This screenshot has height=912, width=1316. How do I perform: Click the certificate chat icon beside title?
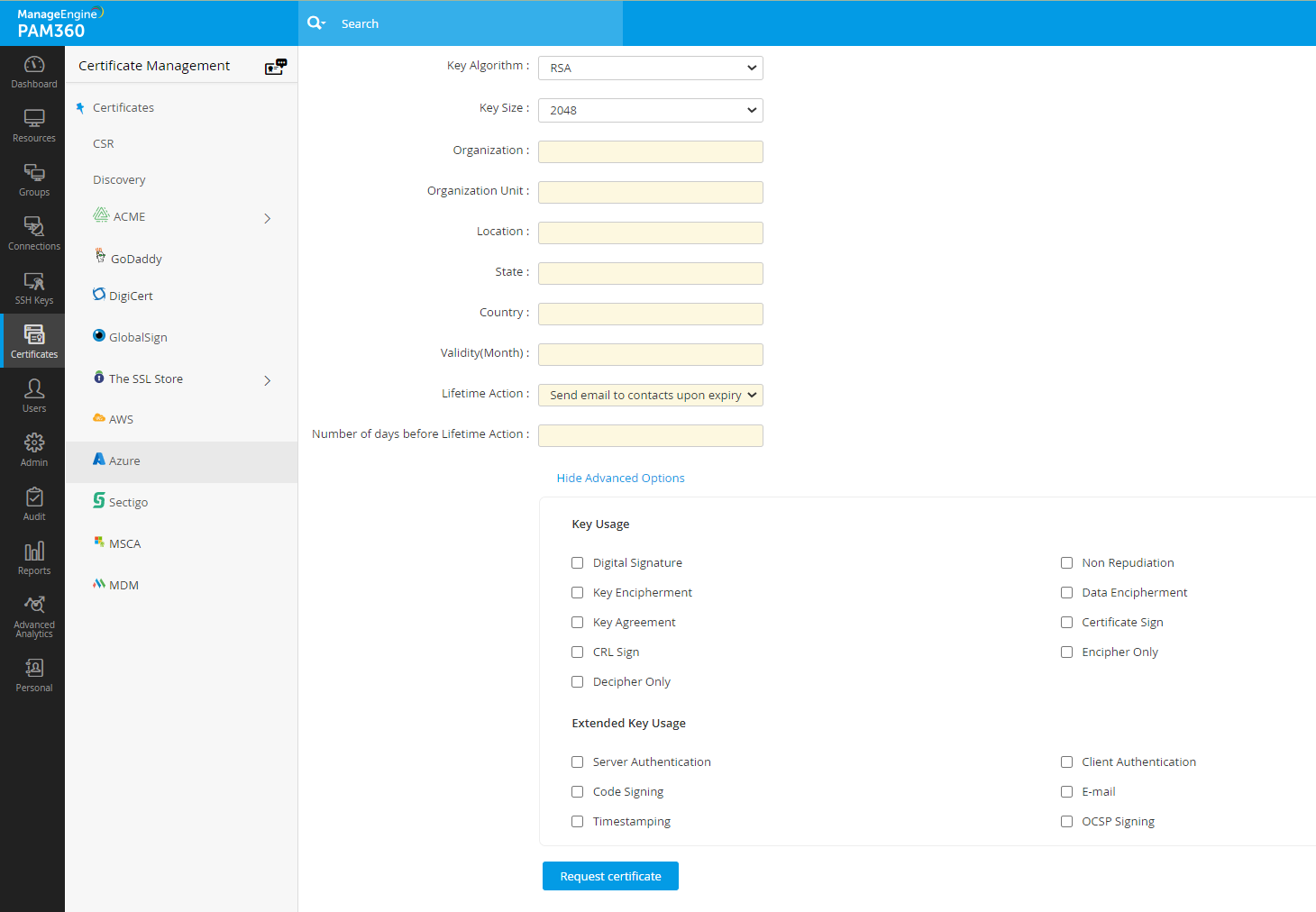click(x=276, y=67)
